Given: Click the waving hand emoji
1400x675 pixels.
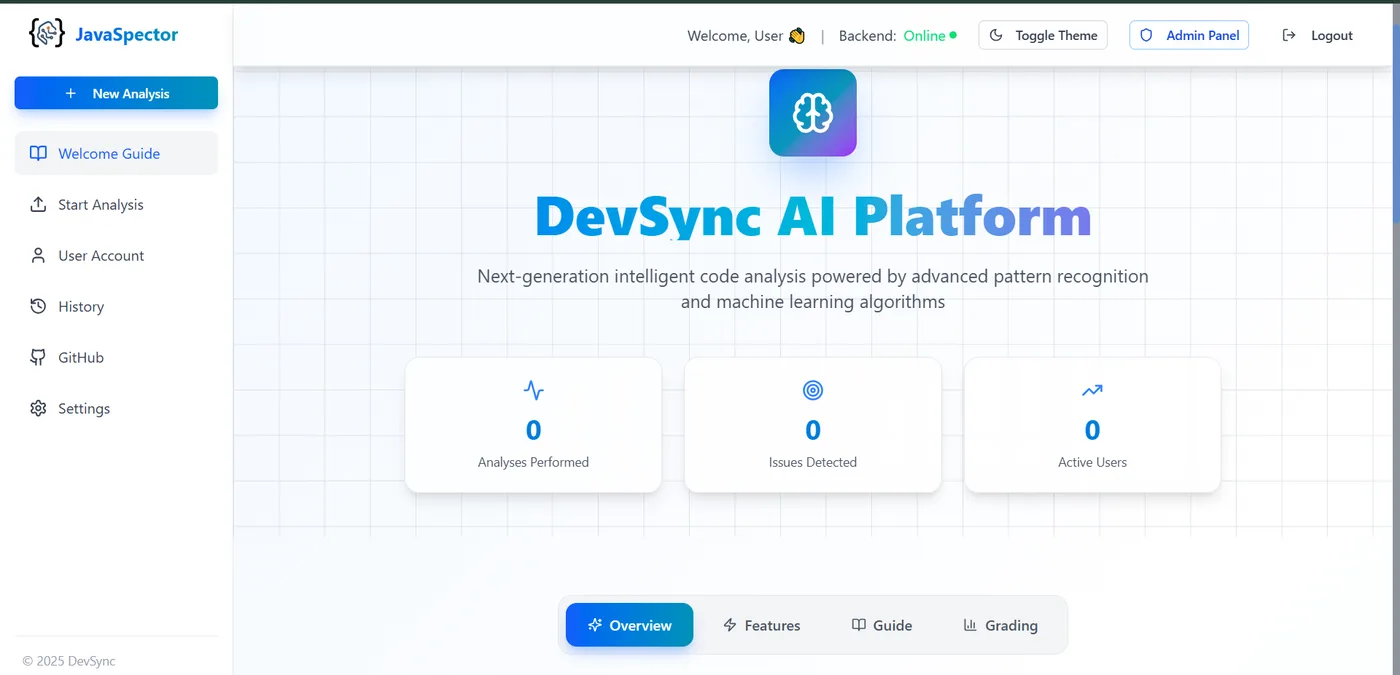Looking at the screenshot, I should coord(797,35).
